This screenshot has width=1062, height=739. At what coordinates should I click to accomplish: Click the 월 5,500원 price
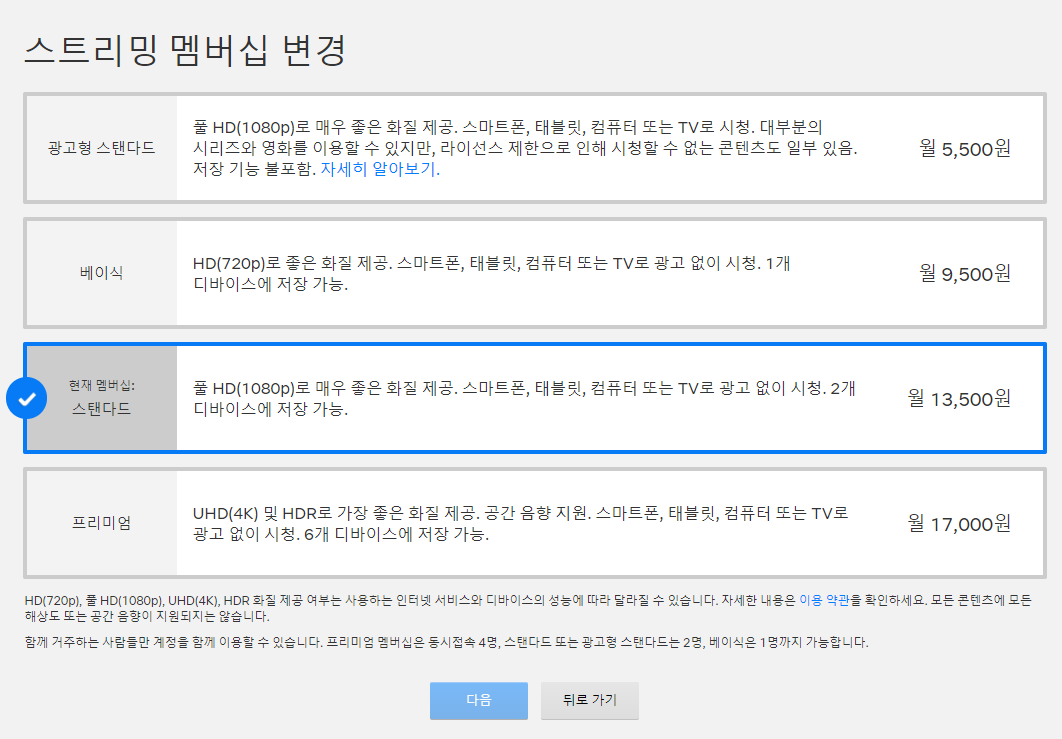pyautogui.click(x=964, y=148)
